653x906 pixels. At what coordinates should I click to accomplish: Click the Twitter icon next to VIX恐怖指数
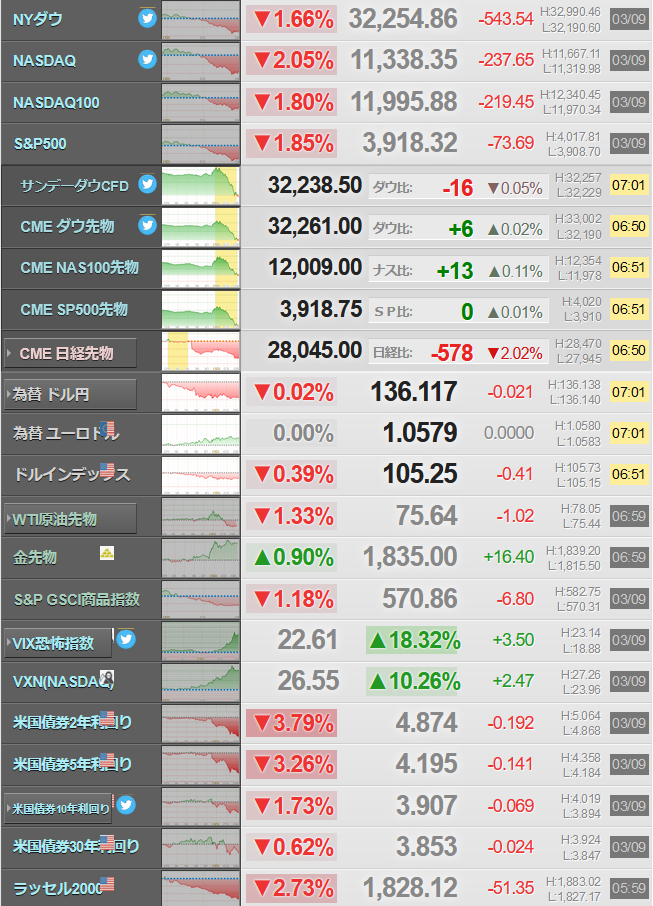pos(126,639)
